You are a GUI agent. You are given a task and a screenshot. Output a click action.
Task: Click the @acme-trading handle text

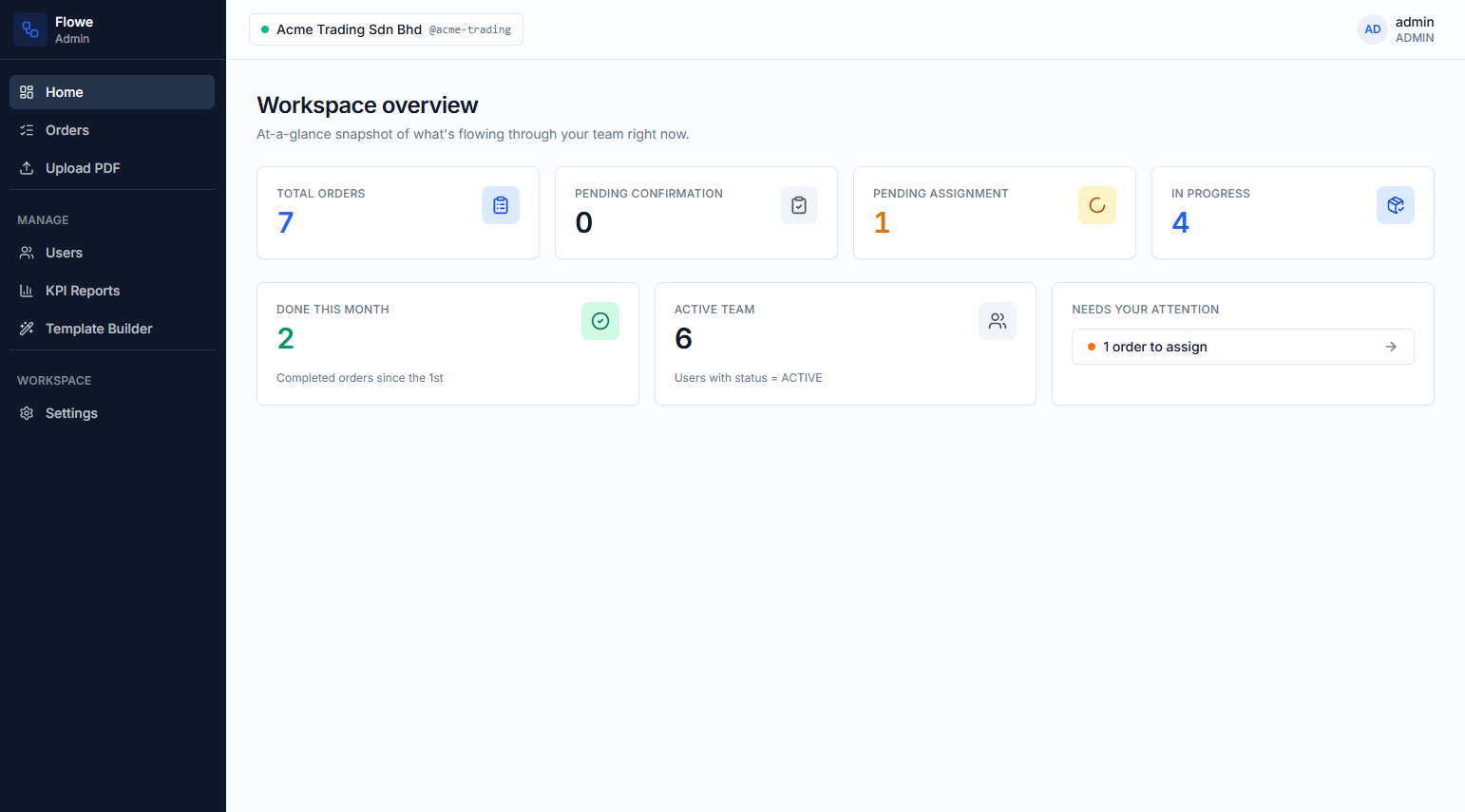[470, 30]
